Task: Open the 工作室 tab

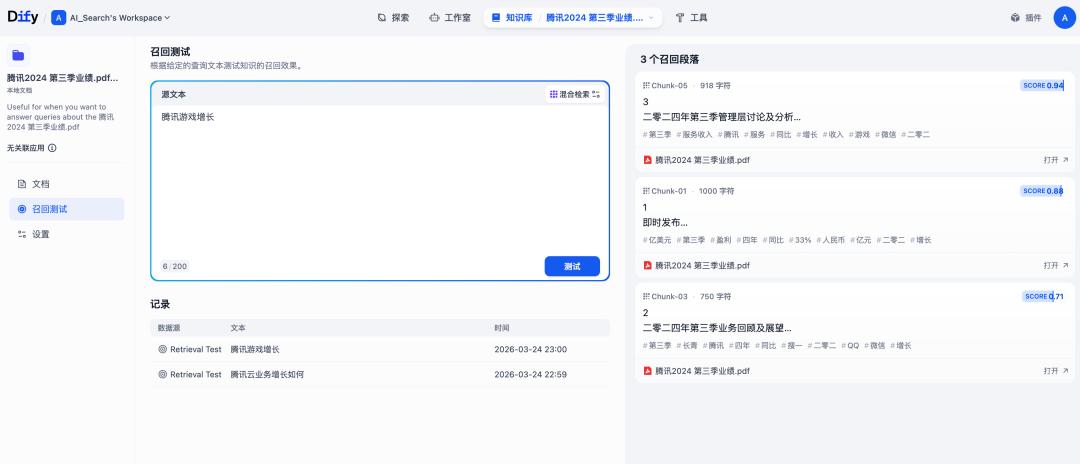Action: pos(450,18)
